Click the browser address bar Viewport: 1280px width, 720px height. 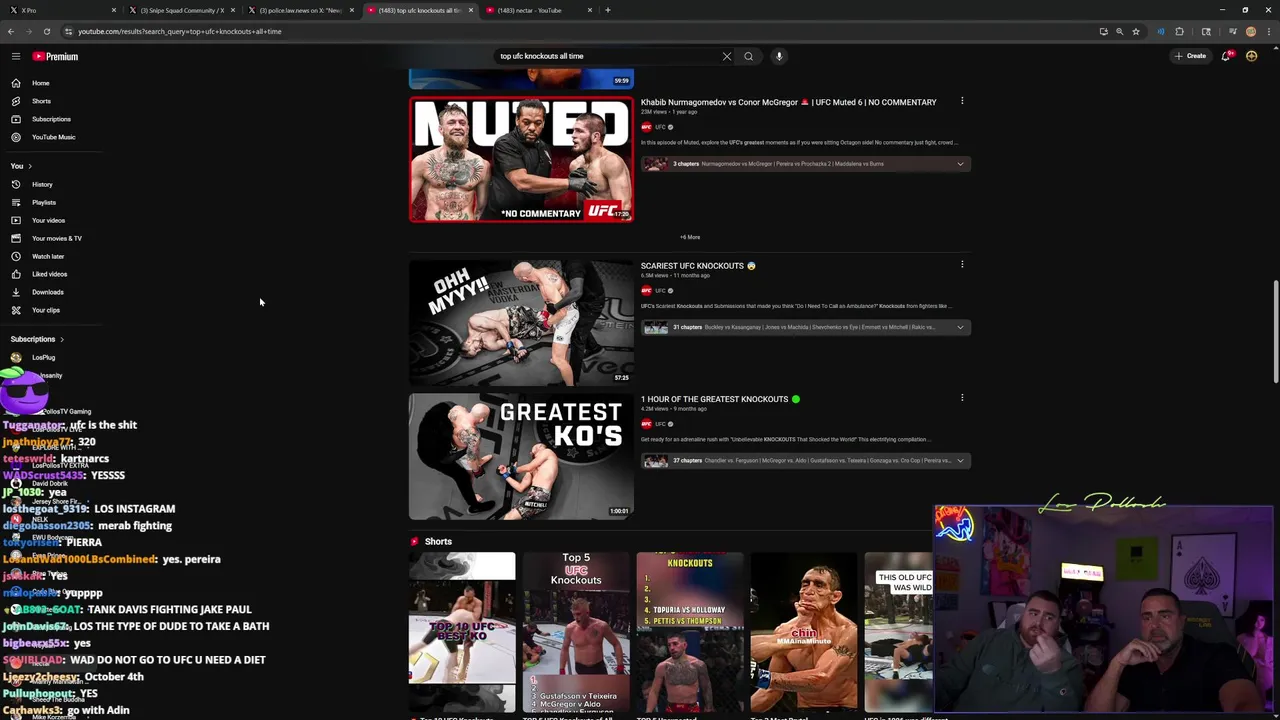[580, 31]
